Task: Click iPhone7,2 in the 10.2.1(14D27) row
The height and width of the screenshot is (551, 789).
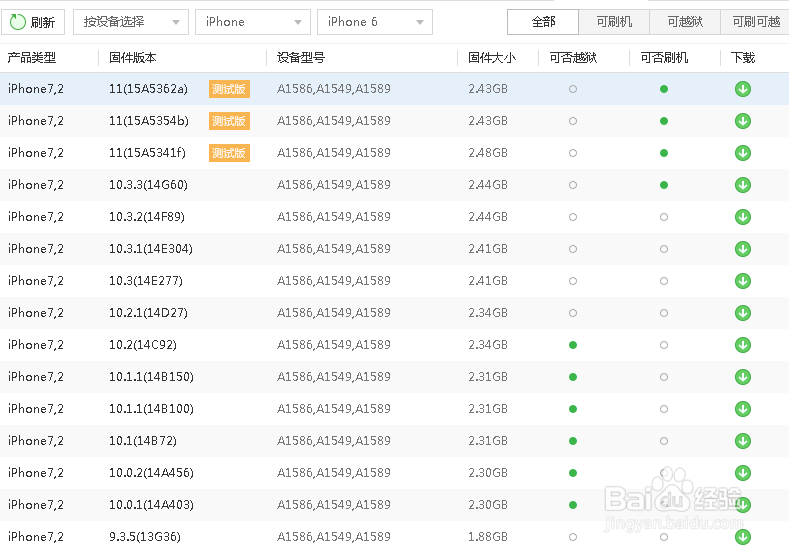Action: (36, 313)
